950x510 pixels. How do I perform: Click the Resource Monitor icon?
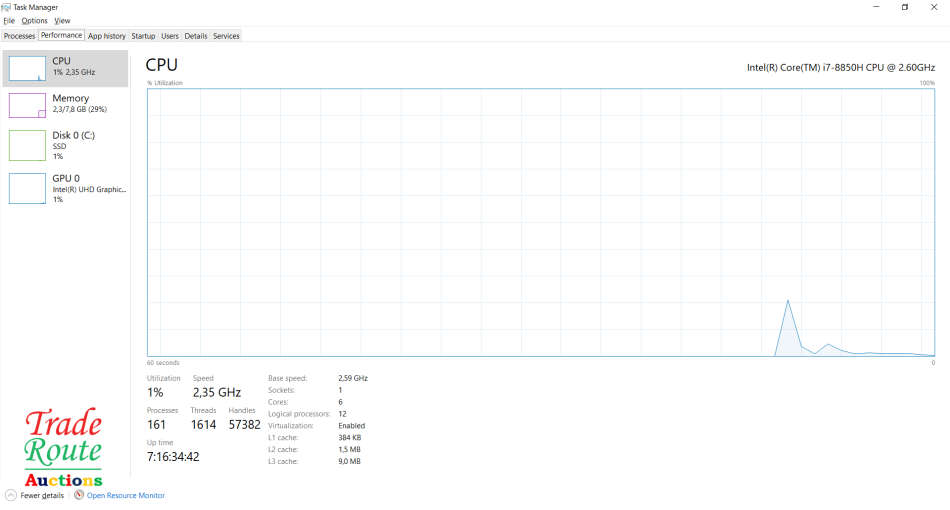[78, 495]
